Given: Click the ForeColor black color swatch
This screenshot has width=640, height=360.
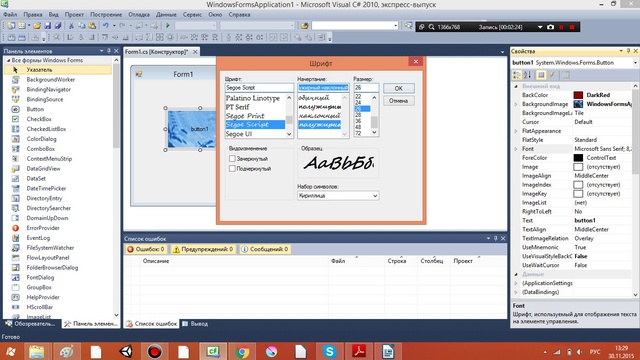Looking at the screenshot, I should tap(578, 158).
